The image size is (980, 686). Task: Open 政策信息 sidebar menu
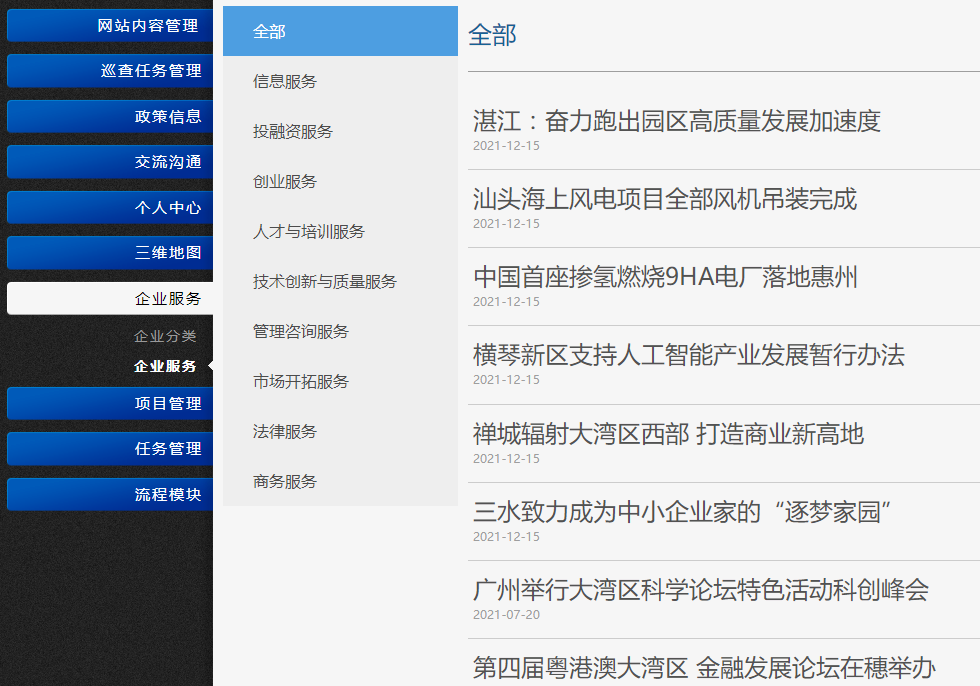pos(110,116)
